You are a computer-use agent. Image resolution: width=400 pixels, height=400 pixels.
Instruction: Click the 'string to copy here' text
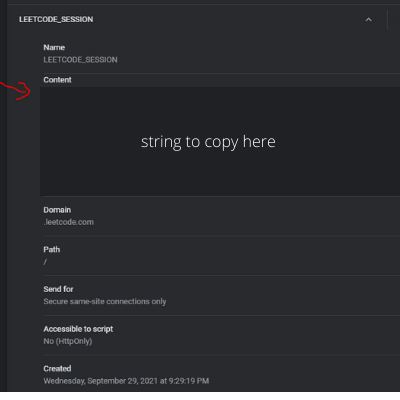(x=208, y=142)
